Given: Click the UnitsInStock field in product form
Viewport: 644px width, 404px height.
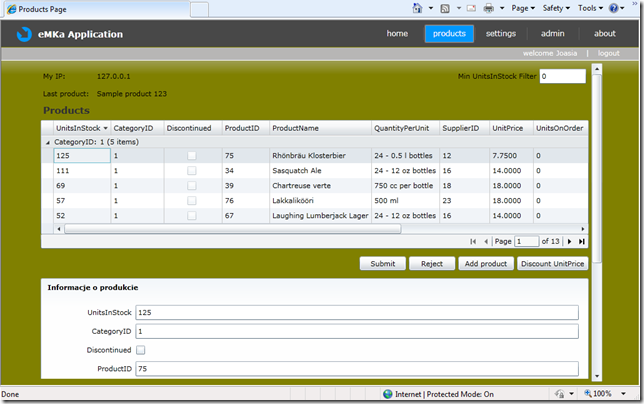Looking at the screenshot, I should tap(357, 312).
